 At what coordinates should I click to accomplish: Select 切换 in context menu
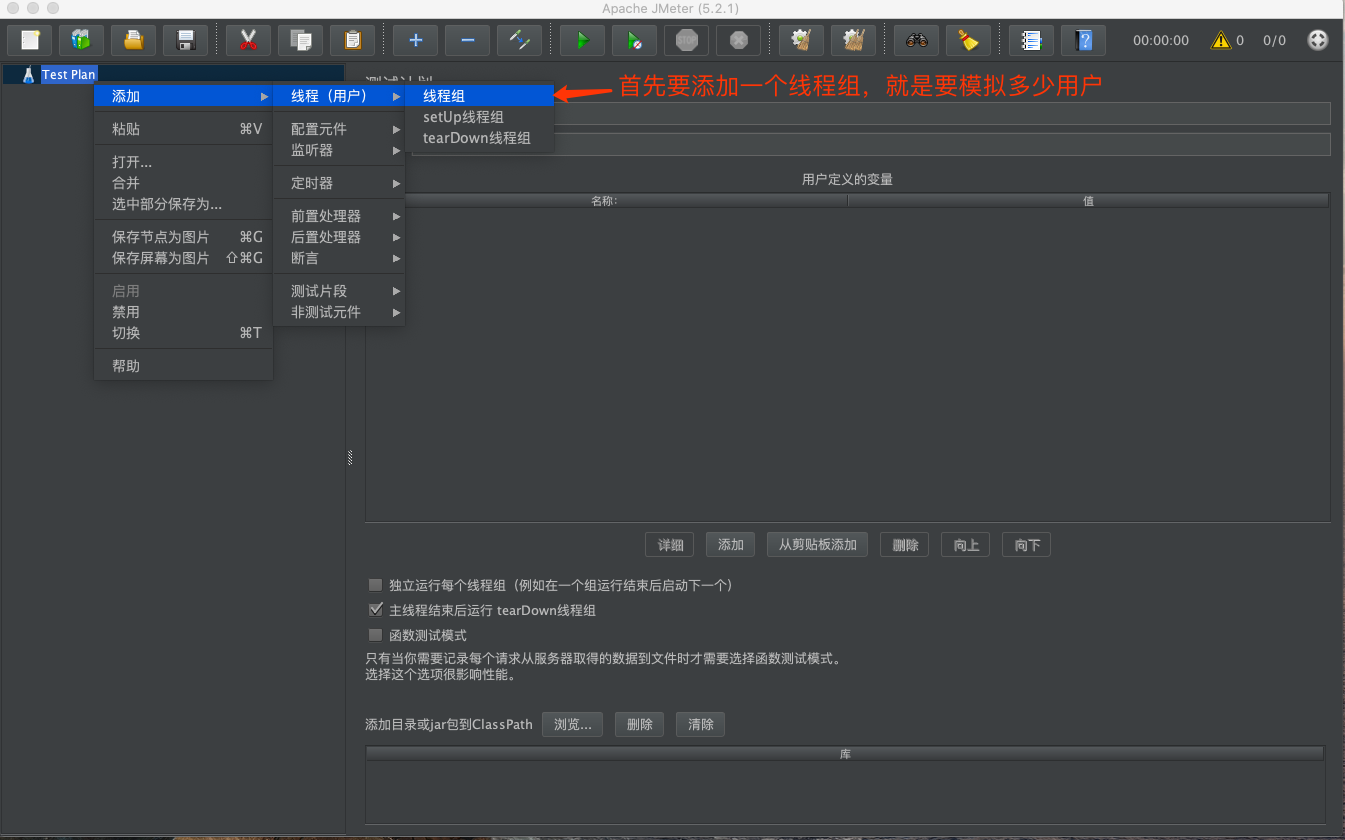coord(183,333)
